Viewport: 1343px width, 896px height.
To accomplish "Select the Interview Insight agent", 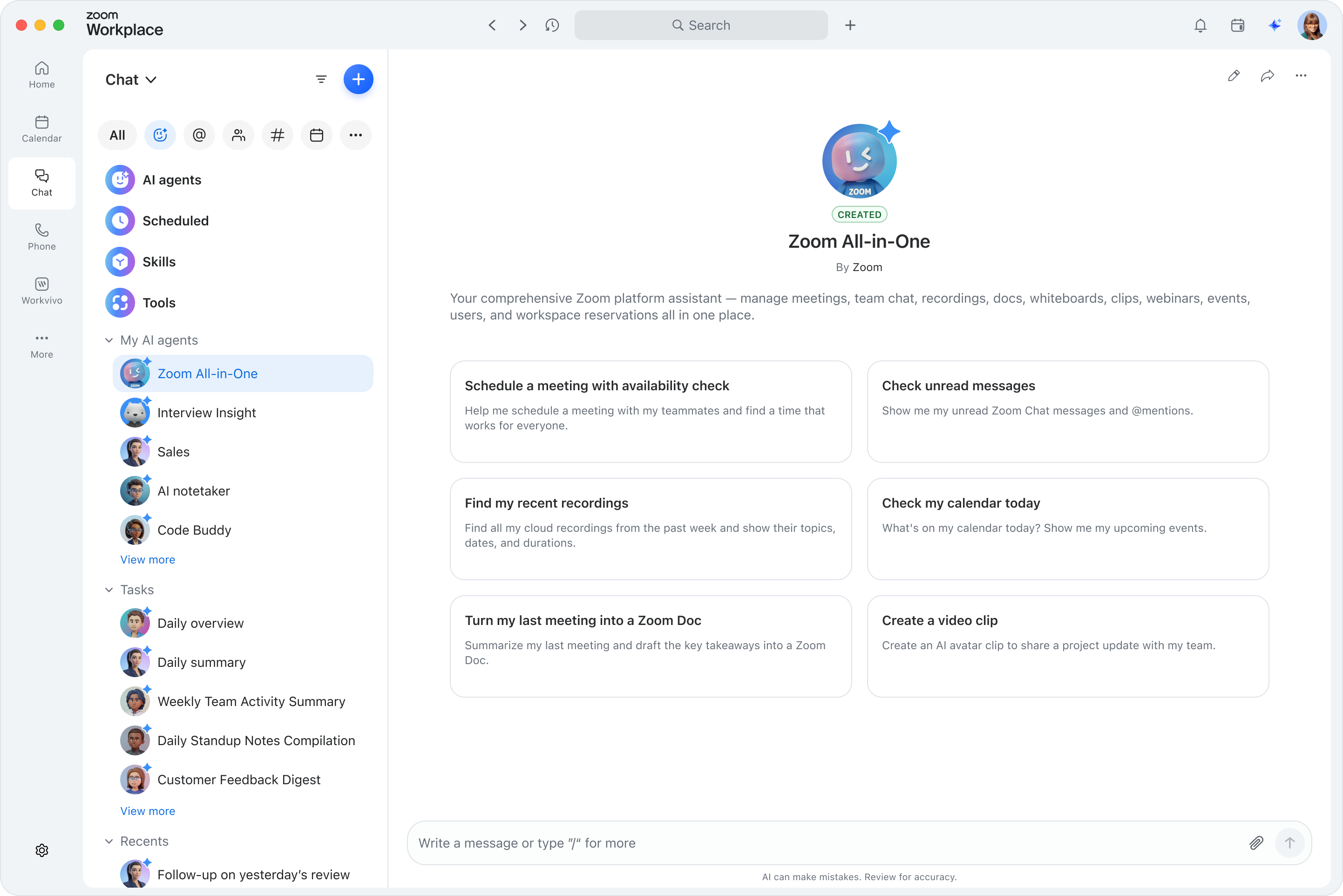I will [x=243, y=413].
